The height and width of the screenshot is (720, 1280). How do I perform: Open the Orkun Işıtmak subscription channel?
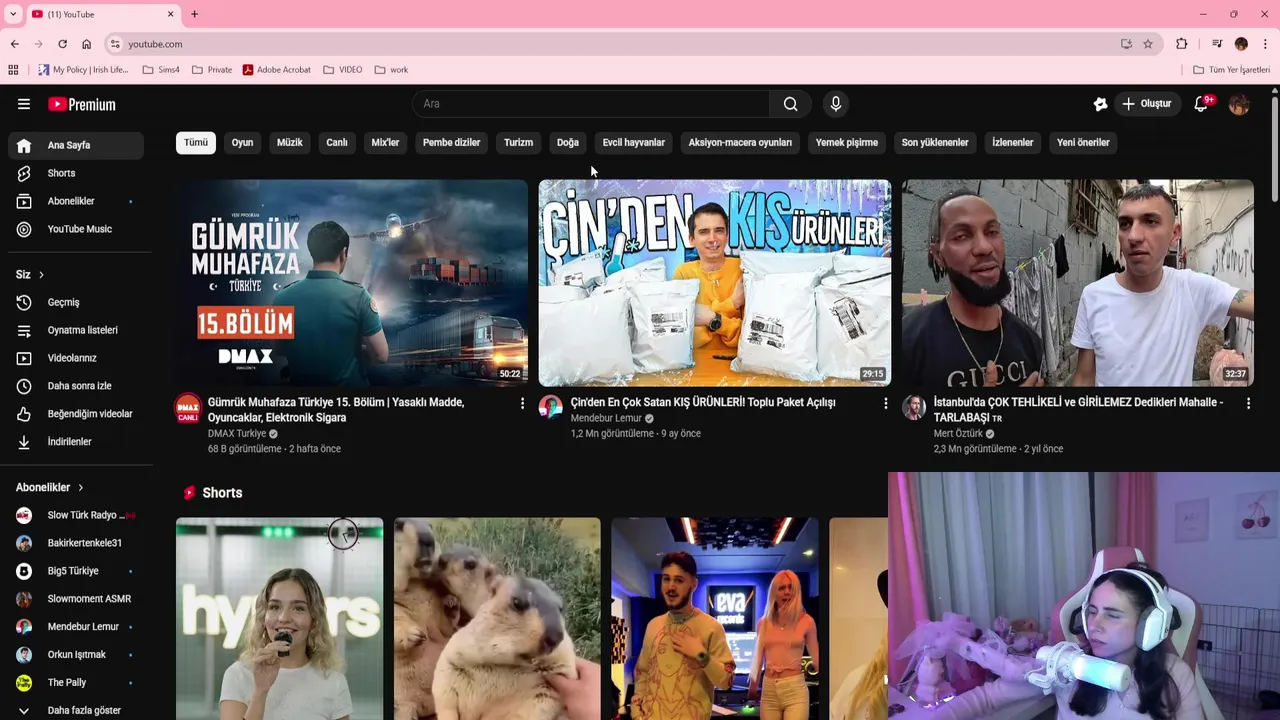[76, 655]
